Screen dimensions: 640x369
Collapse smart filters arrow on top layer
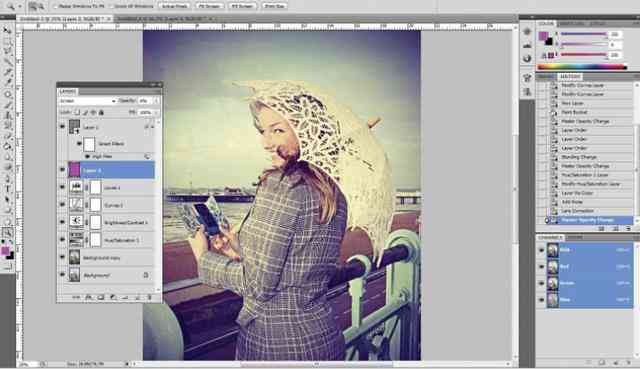[152, 127]
